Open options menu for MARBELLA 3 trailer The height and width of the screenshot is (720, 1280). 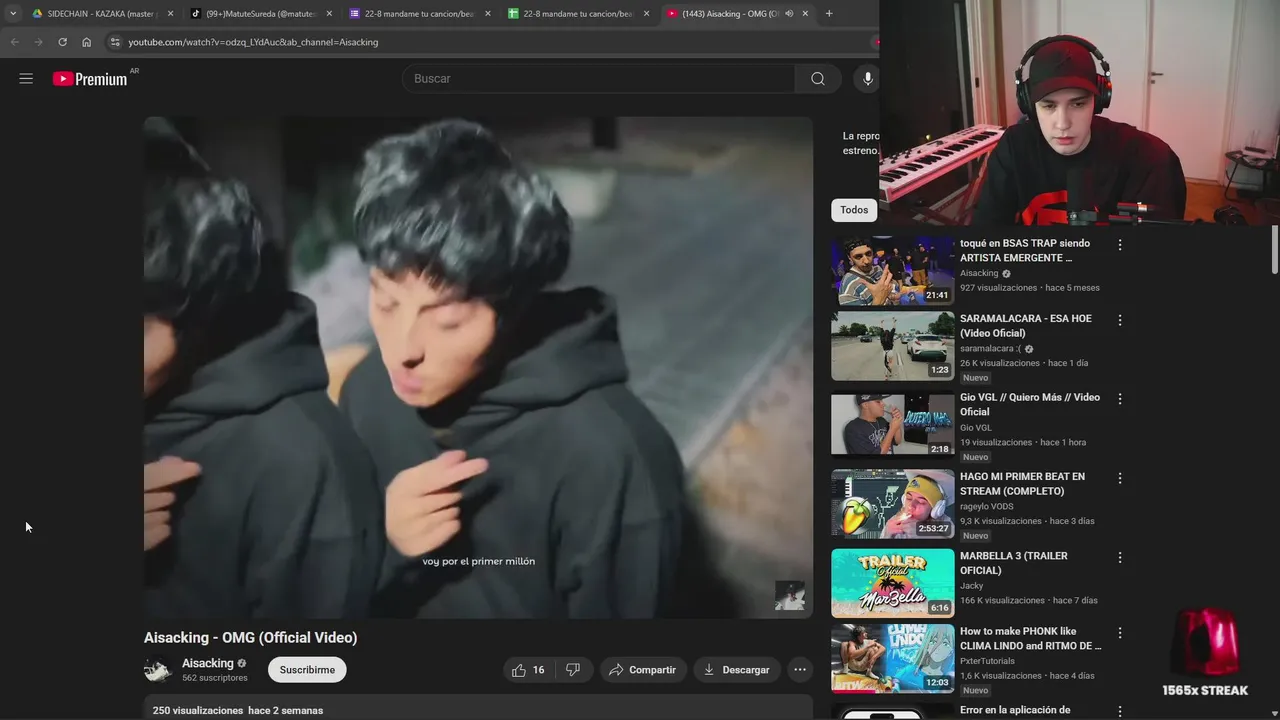[x=1119, y=557]
